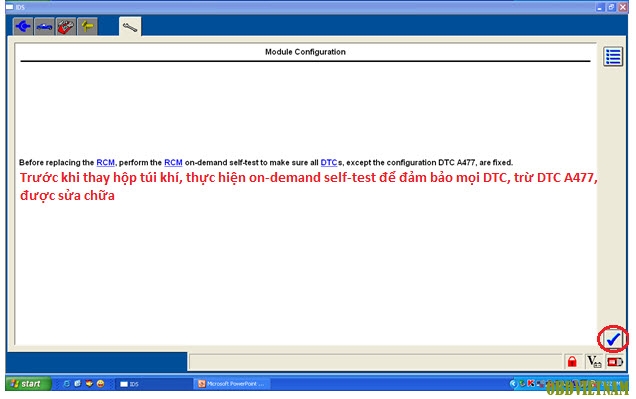Screen dimensions: 636x399
Task: Click the first RCM hyperlink
Action: pyautogui.click(x=105, y=163)
